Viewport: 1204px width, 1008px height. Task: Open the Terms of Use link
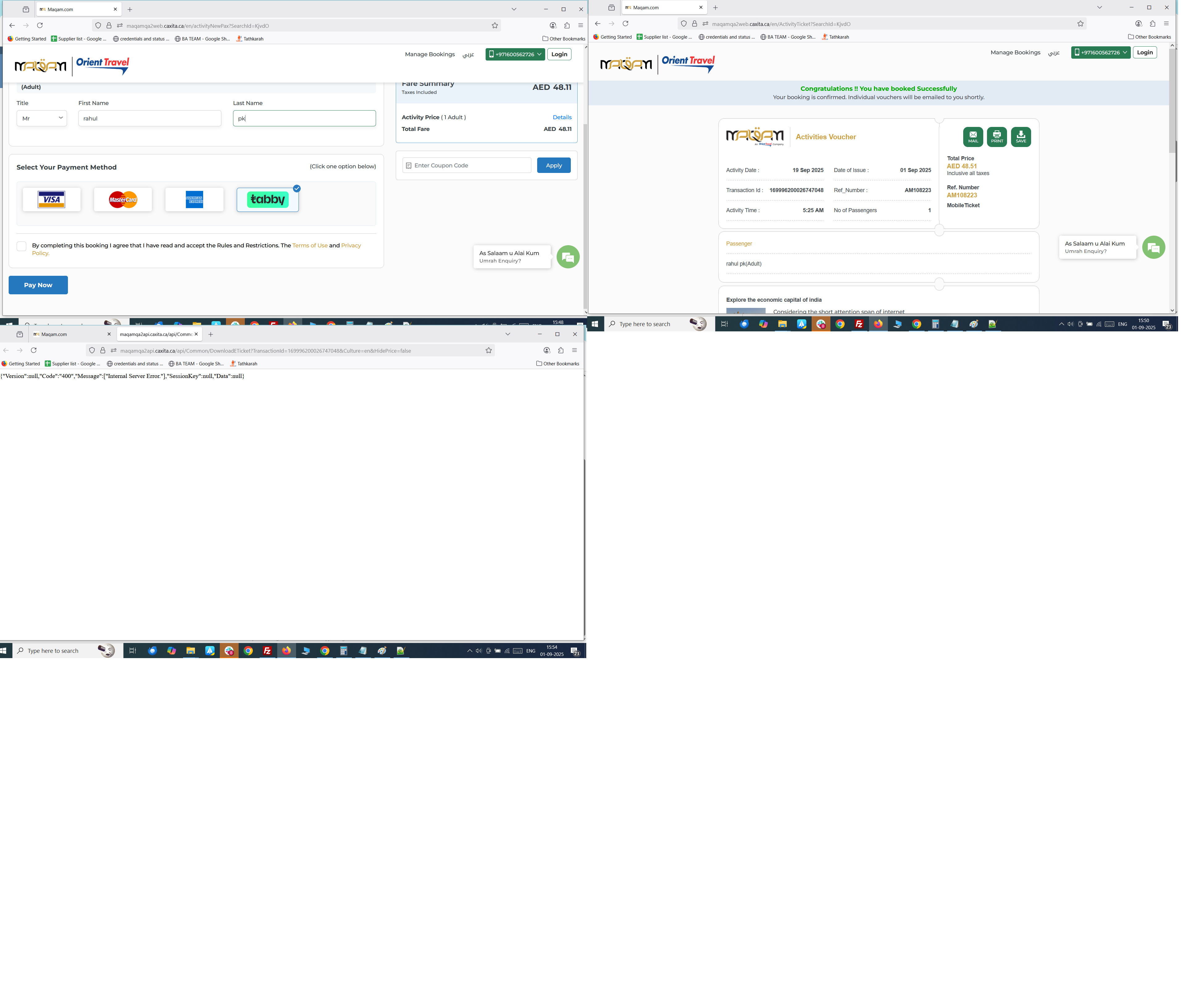tap(310, 246)
